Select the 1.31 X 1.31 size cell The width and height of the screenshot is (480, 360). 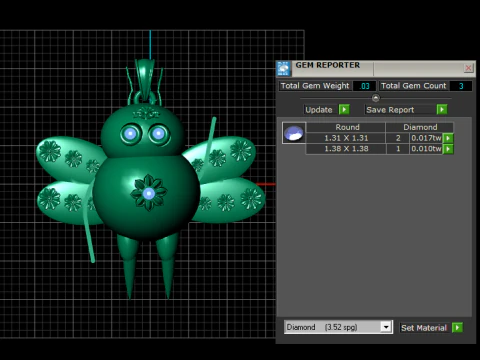coord(346,138)
